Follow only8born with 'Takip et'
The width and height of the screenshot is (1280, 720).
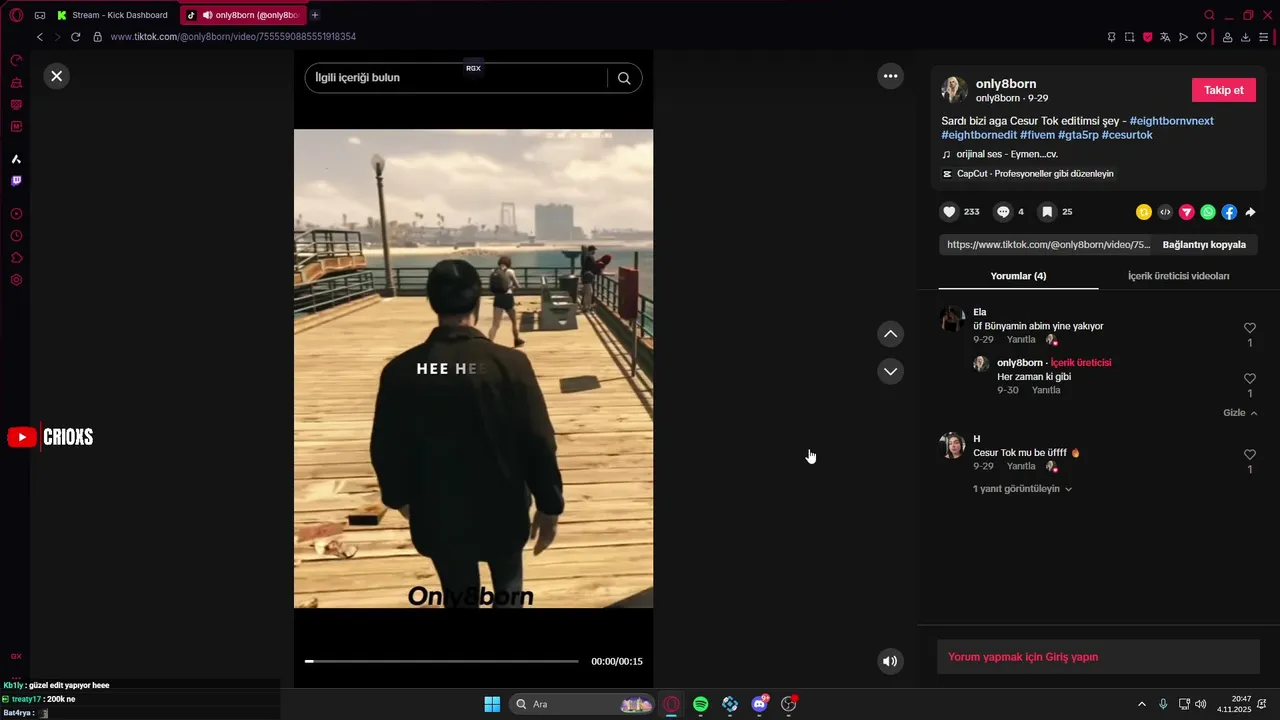pyautogui.click(x=1223, y=90)
